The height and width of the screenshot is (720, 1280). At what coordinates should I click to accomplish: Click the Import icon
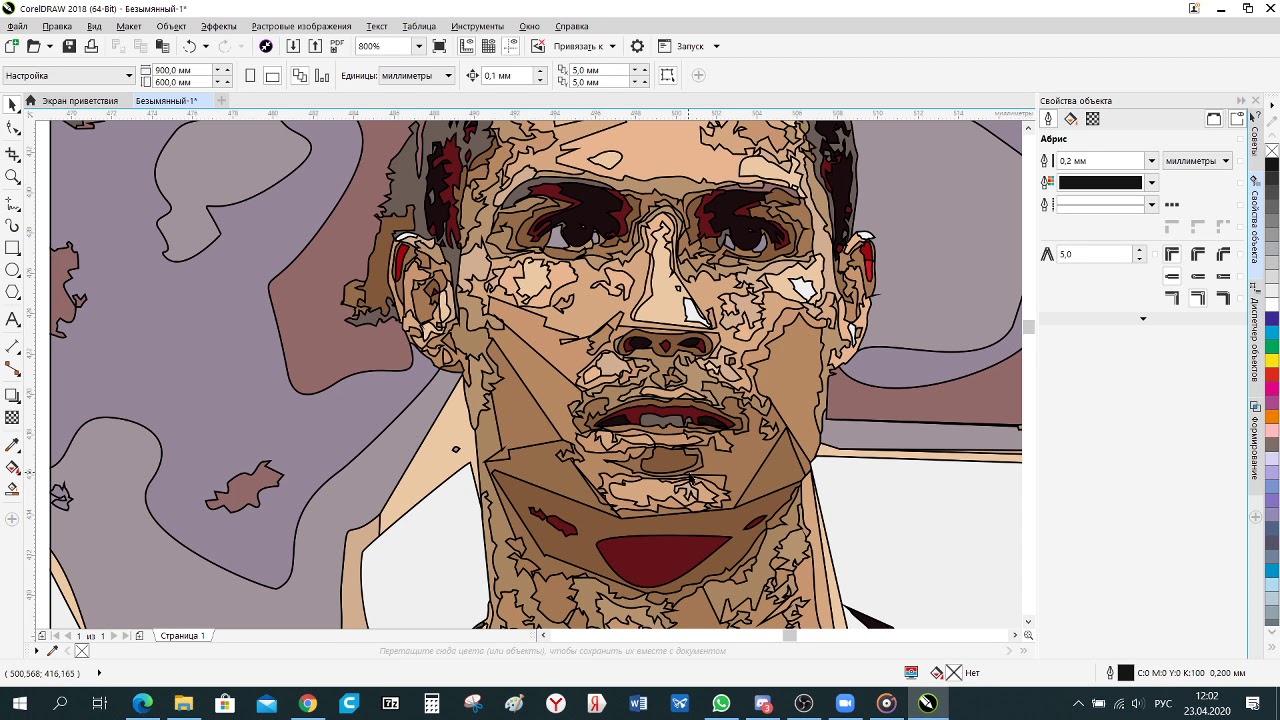[293, 46]
